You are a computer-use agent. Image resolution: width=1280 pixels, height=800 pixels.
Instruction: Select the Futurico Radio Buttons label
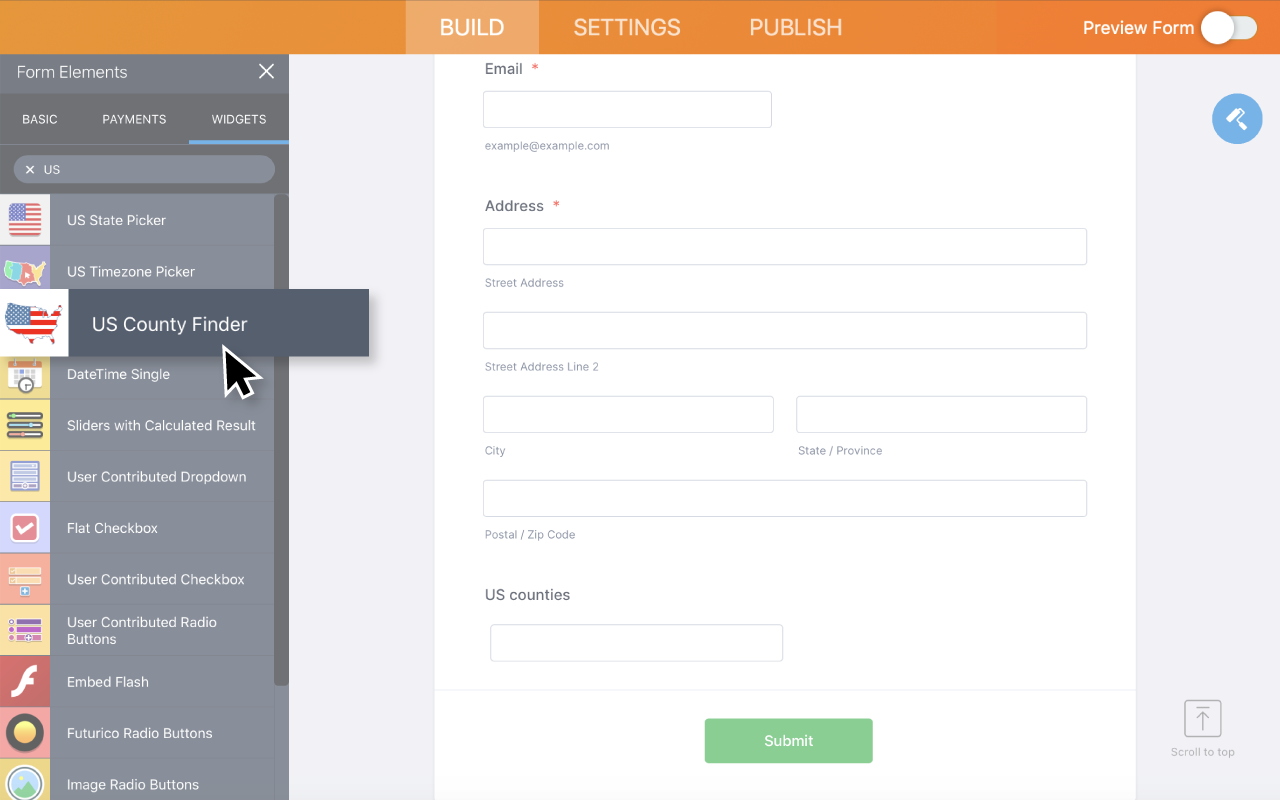pyautogui.click(x=139, y=733)
